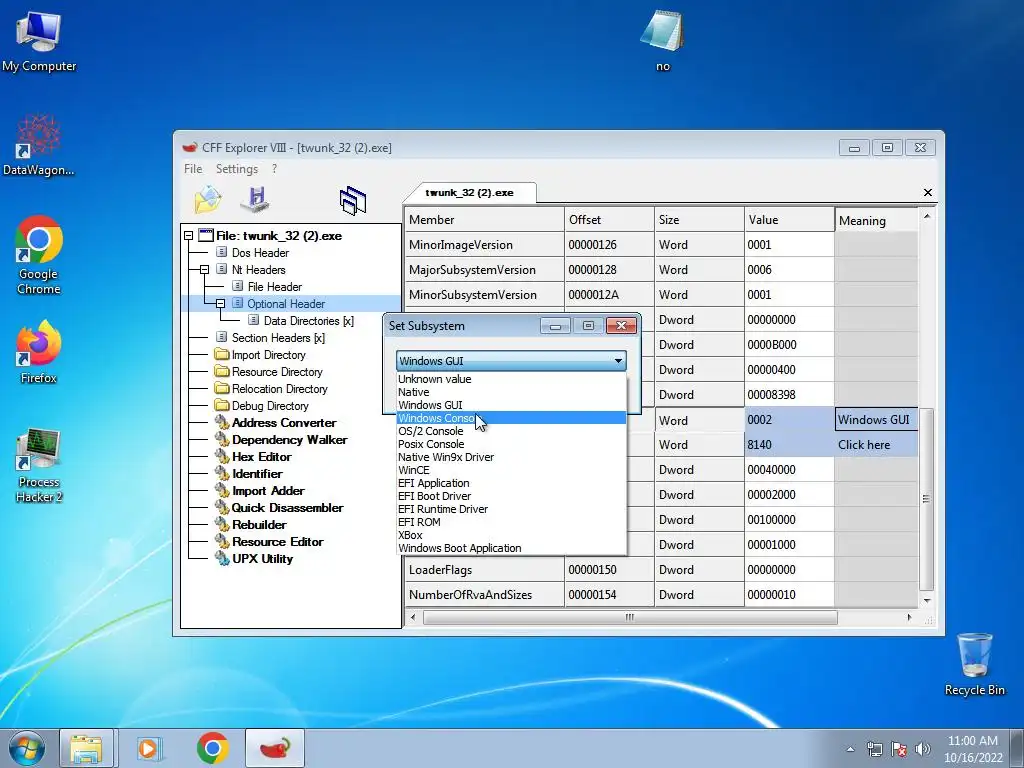Click the Member column header

click(x=484, y=219)
